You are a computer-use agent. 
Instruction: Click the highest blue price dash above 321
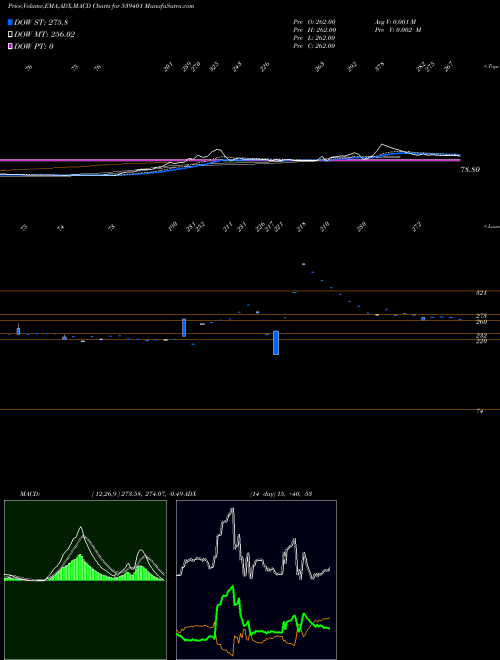[x=303, y=264]
